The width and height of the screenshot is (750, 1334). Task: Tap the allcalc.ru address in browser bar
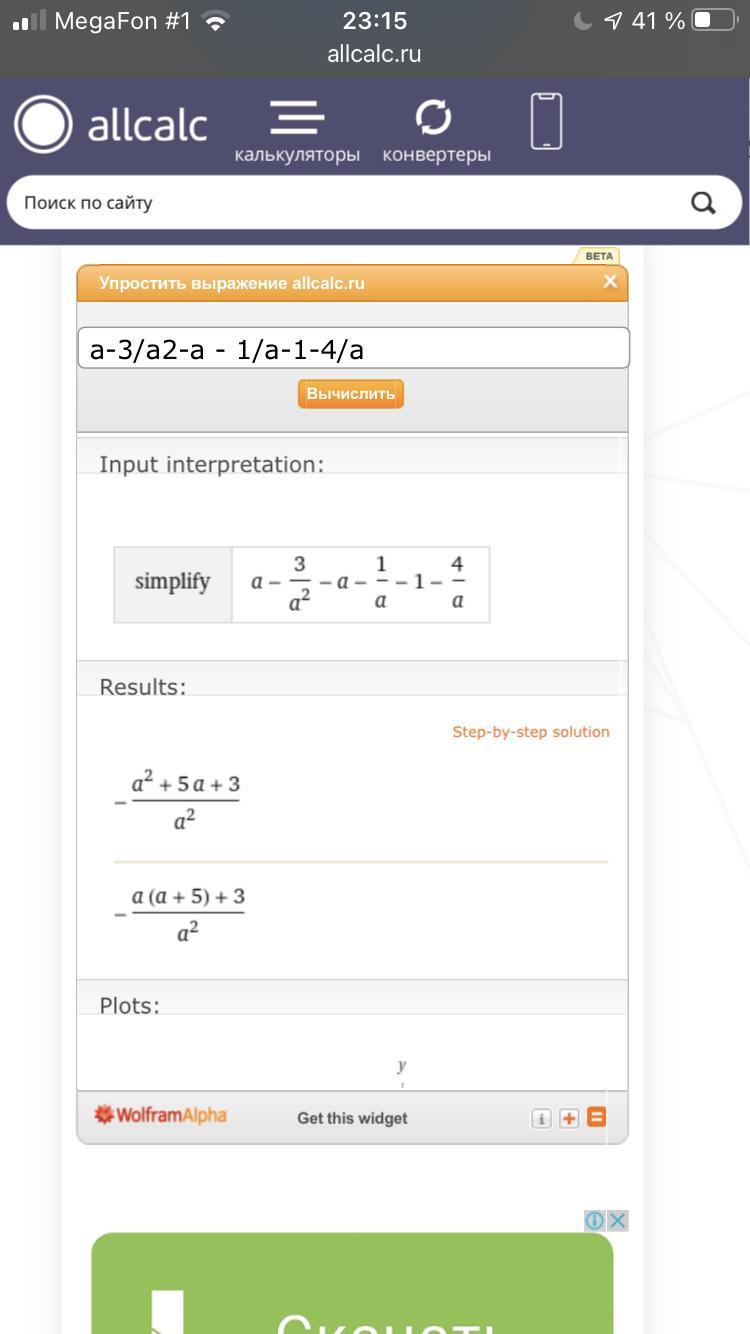(374, 54)
